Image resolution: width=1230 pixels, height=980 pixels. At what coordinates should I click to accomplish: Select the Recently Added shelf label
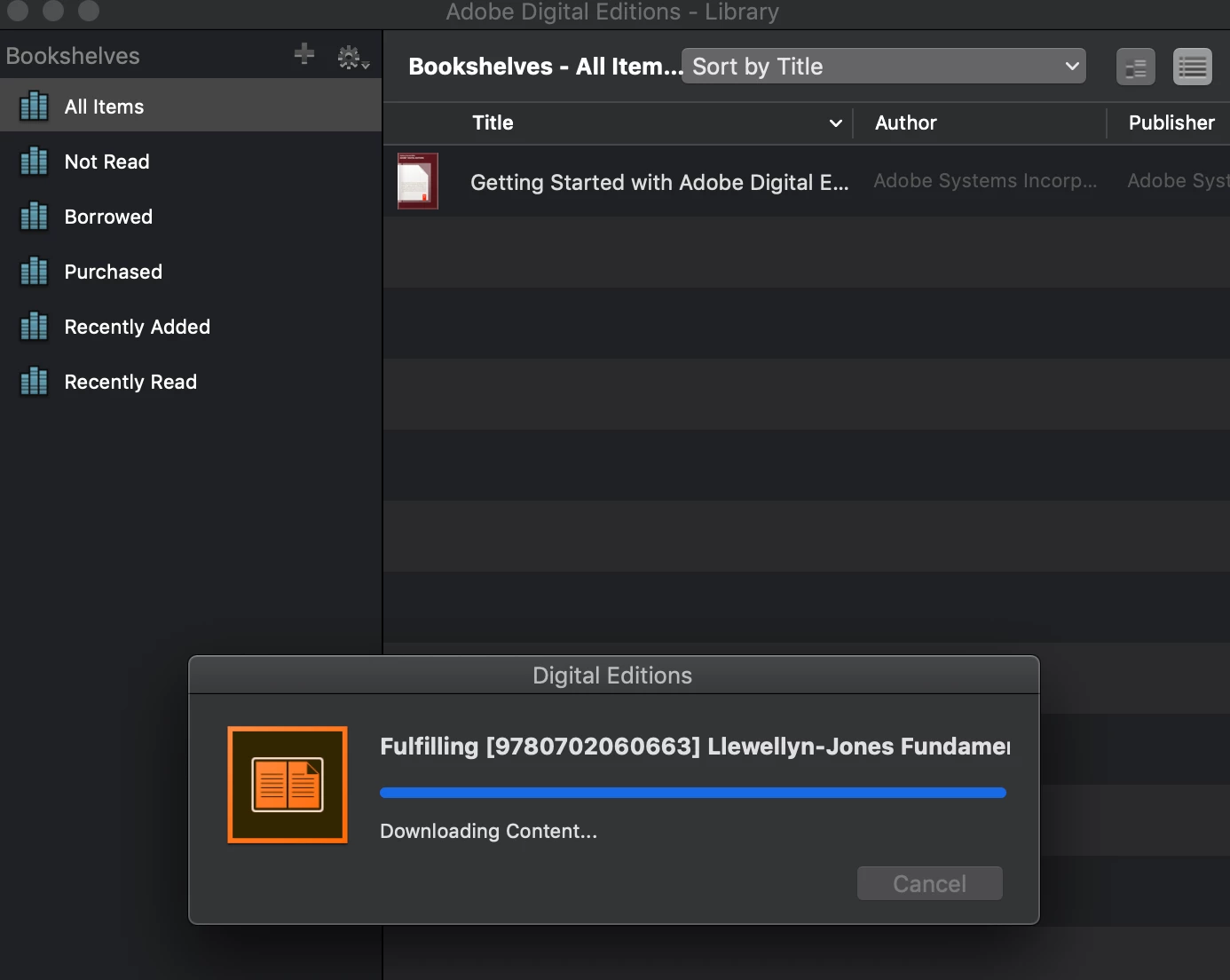click(x=137, y=327)
